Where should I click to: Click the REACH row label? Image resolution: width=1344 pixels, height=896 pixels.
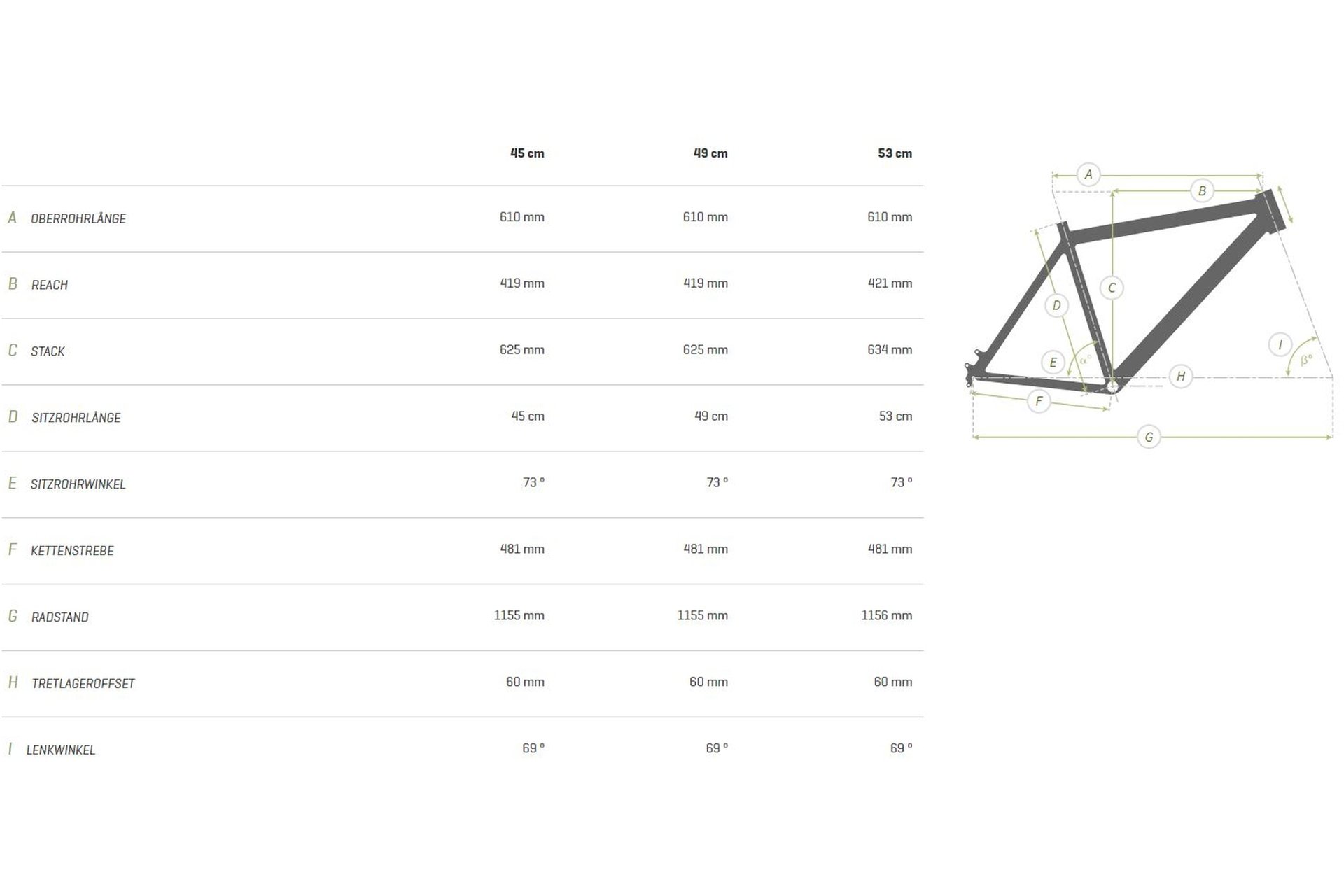point(50,285)
